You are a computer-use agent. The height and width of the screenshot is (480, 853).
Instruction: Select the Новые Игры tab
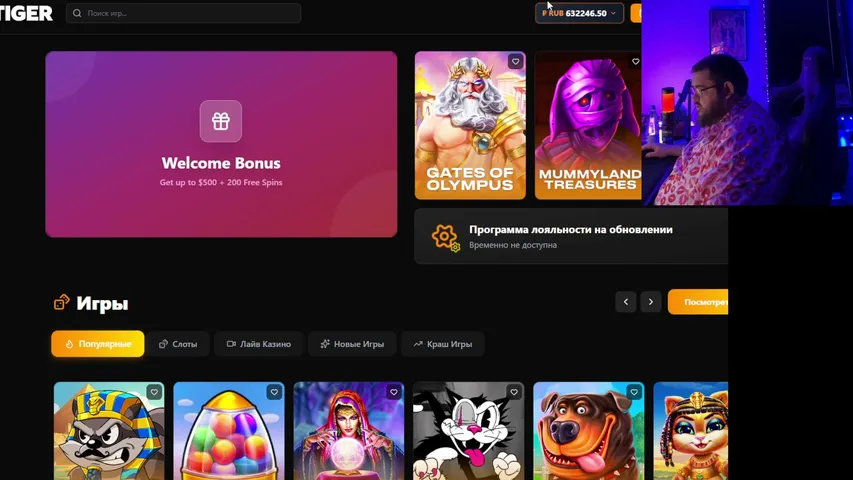352,344
